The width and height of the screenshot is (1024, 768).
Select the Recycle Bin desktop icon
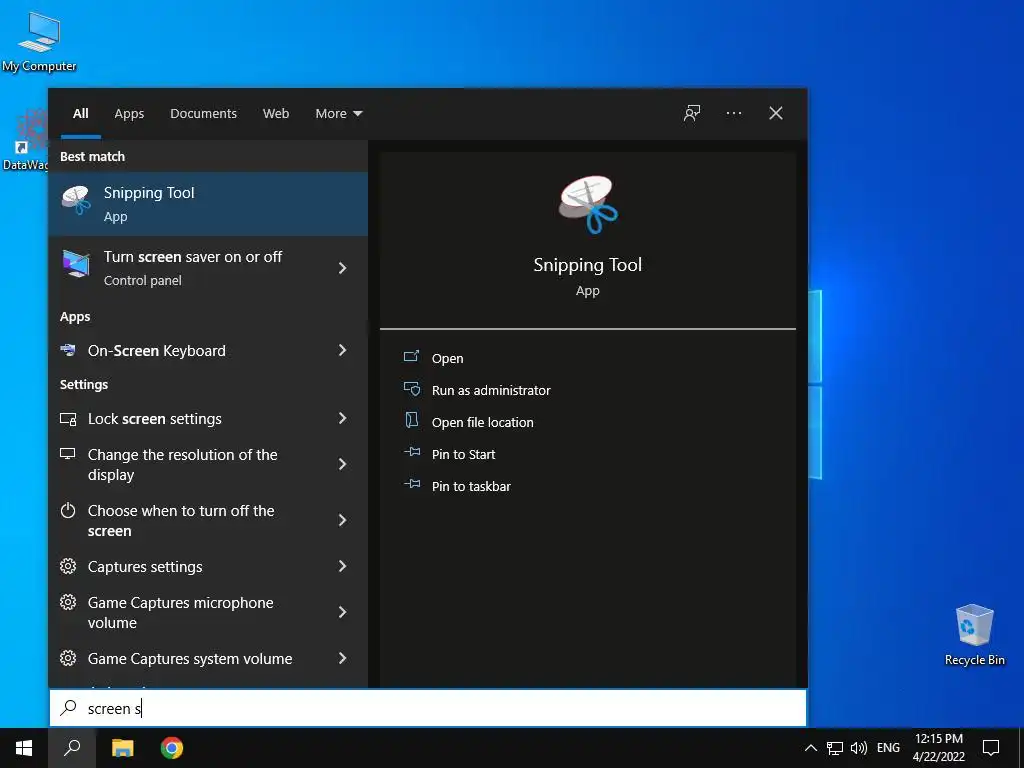click(x=974, y=635)
